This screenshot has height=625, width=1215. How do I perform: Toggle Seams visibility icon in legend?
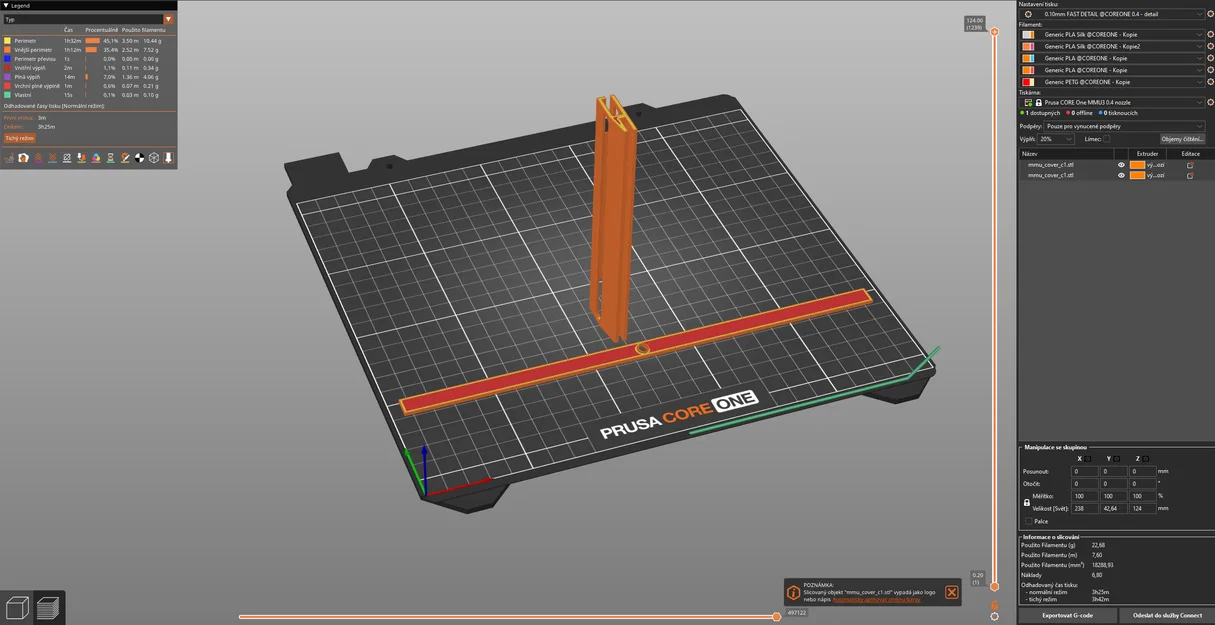pos(67,158)
